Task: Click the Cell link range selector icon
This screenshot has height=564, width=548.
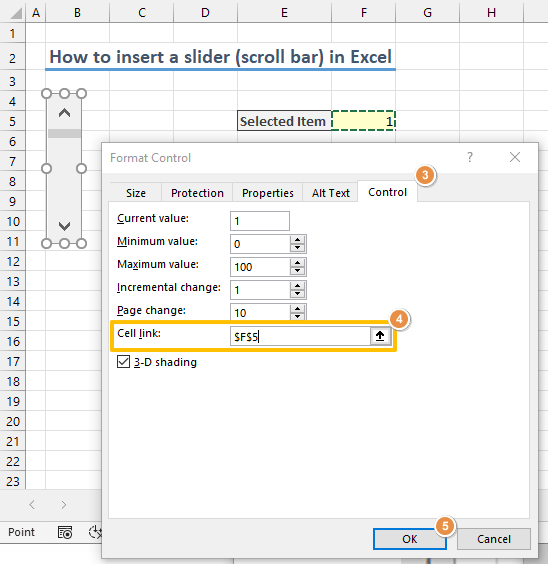Action: pyautogui.click(x=380, y=336)
